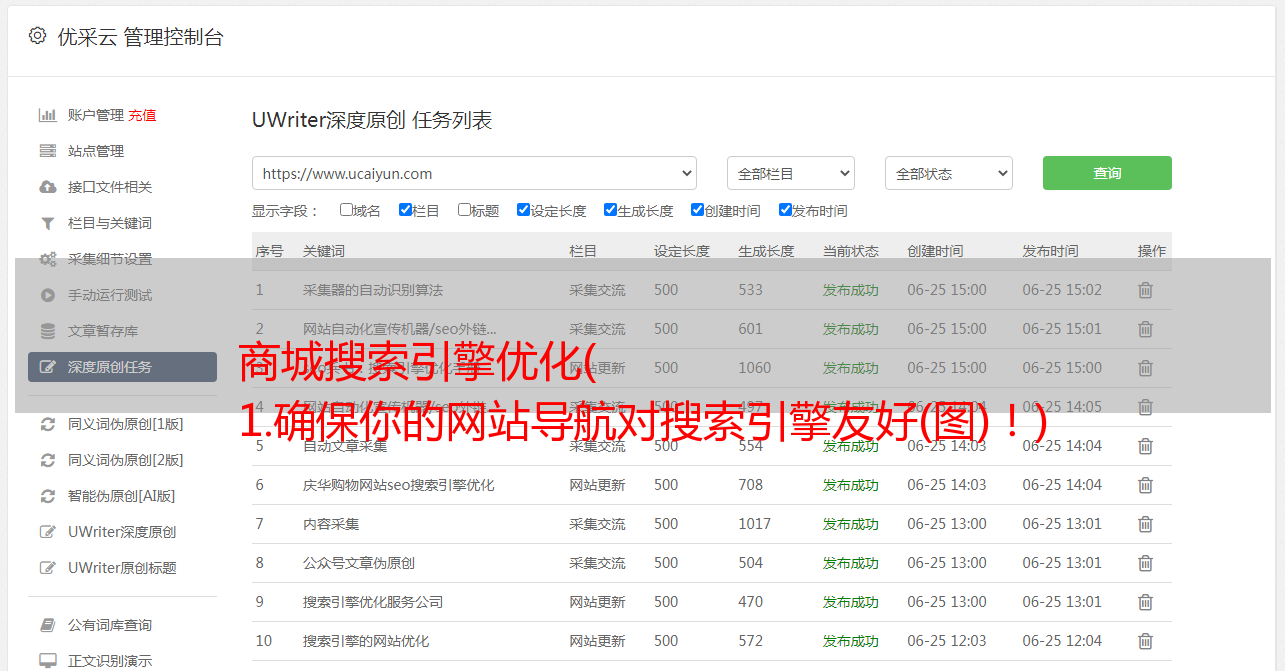The width and height of the screenshot is (1285, 671).
Task: Toggle the 栏目 field checkbox
Action: click(405, 210)
